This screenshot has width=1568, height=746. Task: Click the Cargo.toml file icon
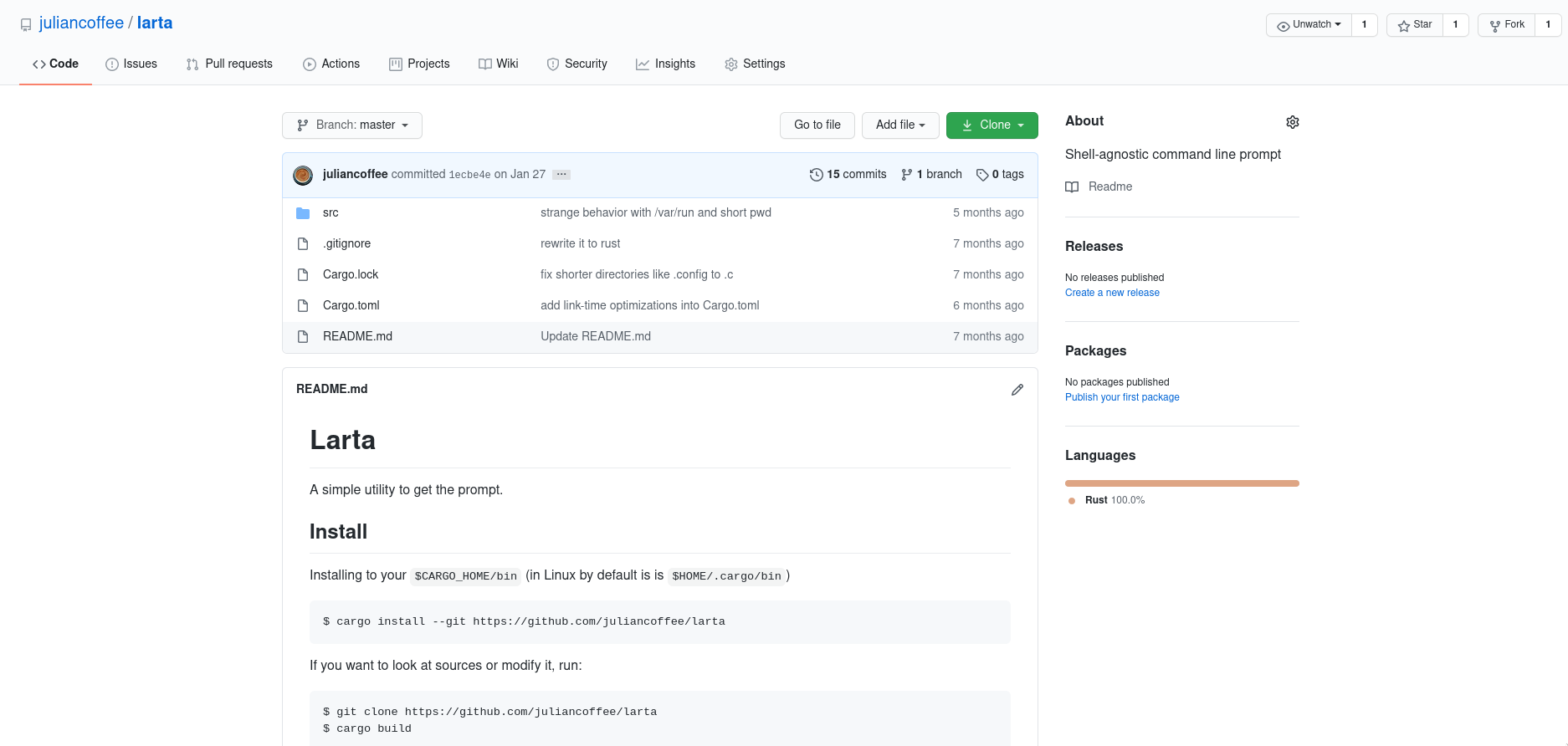pyautogui.click(x=303, y=306)
